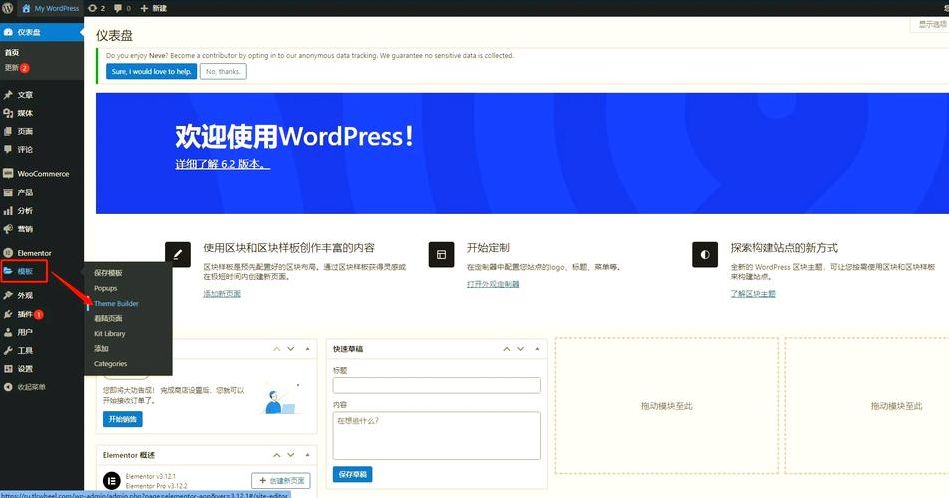
Task: Open the 产品 products sidebar item
Action: click(42, 192)
